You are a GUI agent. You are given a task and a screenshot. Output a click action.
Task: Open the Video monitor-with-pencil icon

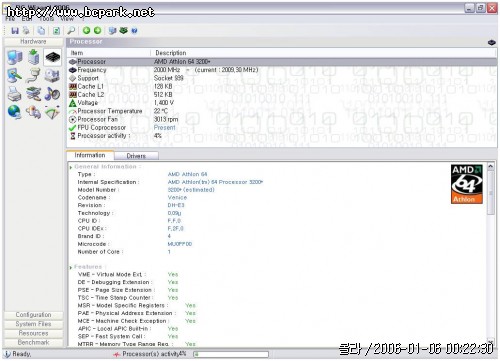[x=15, y=76]
